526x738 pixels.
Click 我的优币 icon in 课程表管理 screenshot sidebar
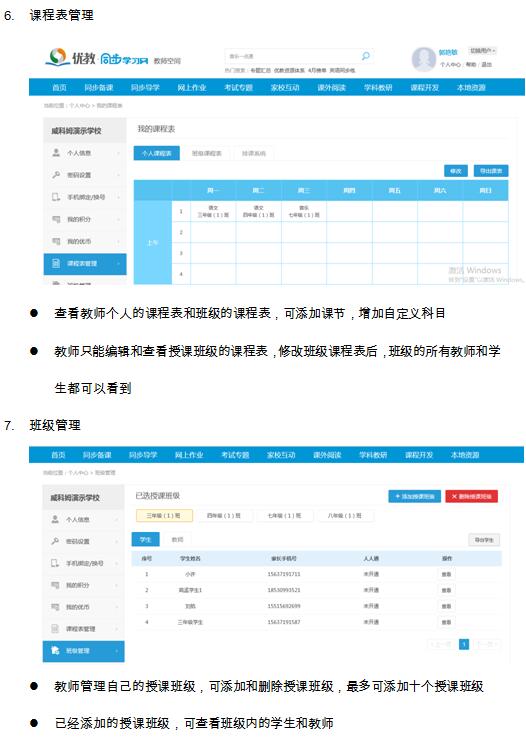pos(56,241)
